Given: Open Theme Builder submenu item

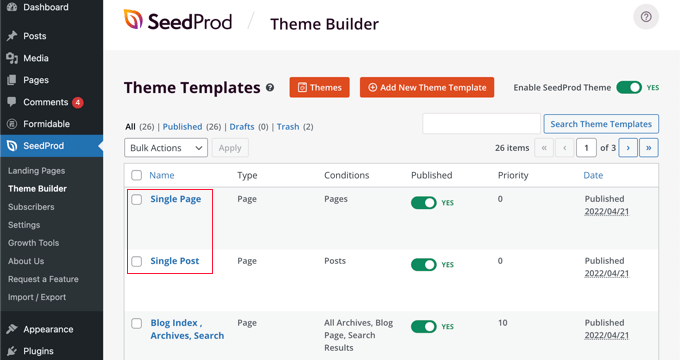Looking at the screenshot, I should pyautogui.click(x=37, y=189).
